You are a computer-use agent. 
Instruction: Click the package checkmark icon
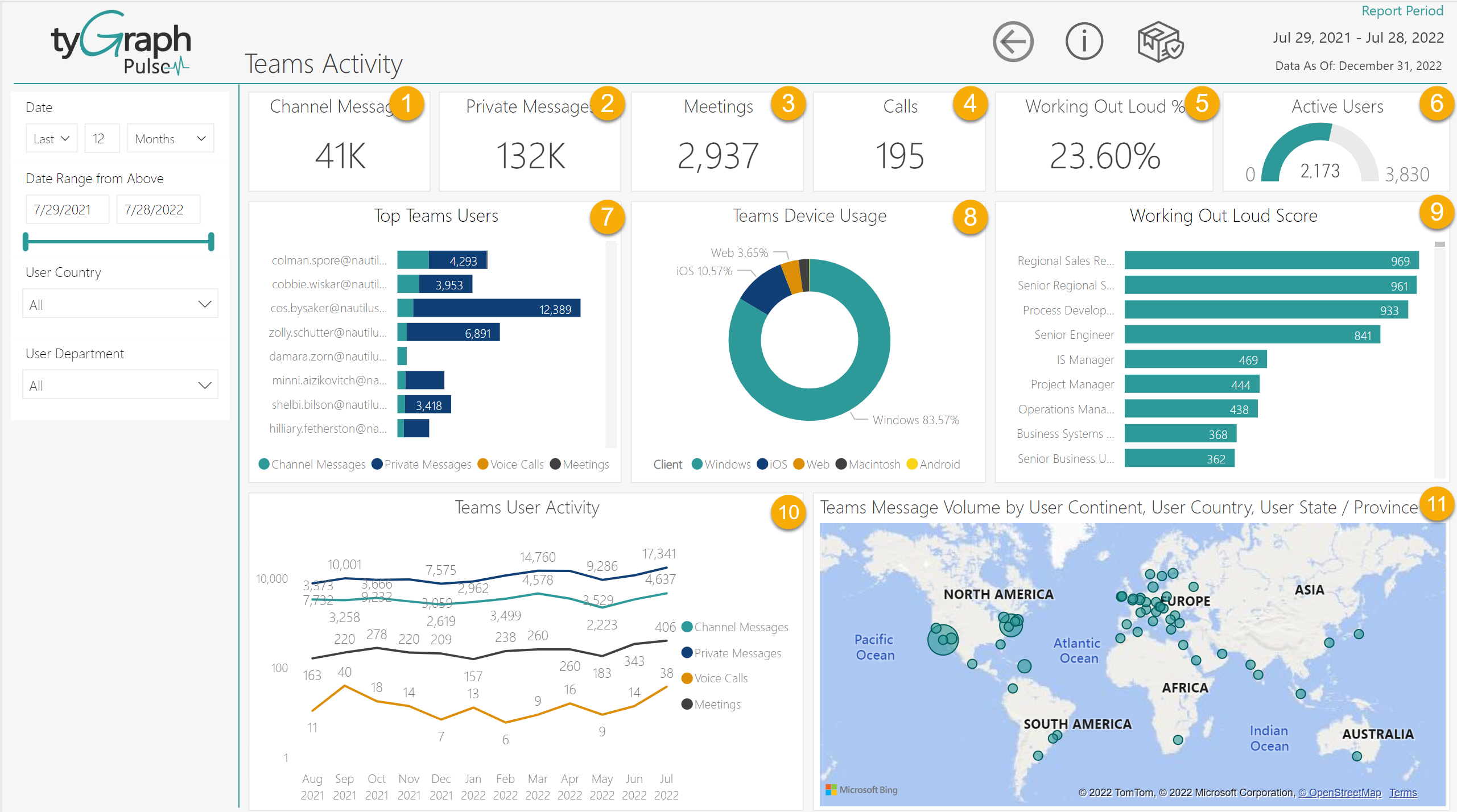point(1160,42)
